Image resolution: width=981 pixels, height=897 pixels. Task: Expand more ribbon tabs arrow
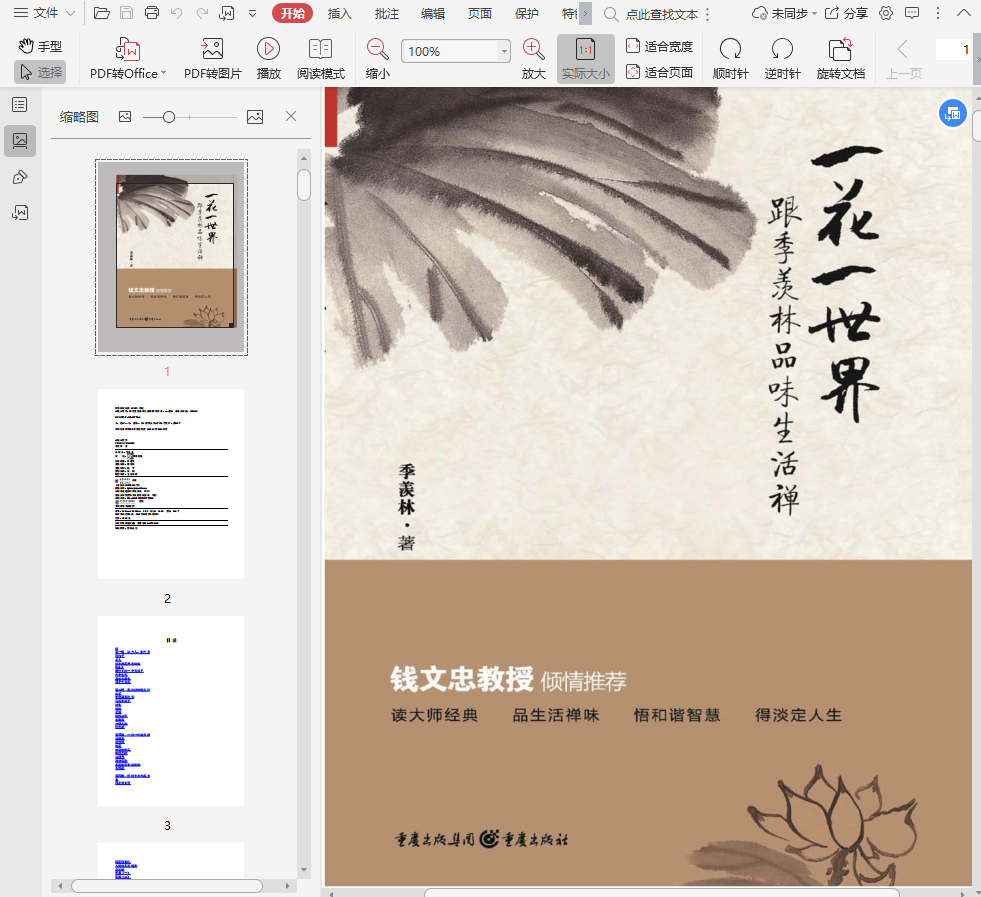tap(585, 13)
